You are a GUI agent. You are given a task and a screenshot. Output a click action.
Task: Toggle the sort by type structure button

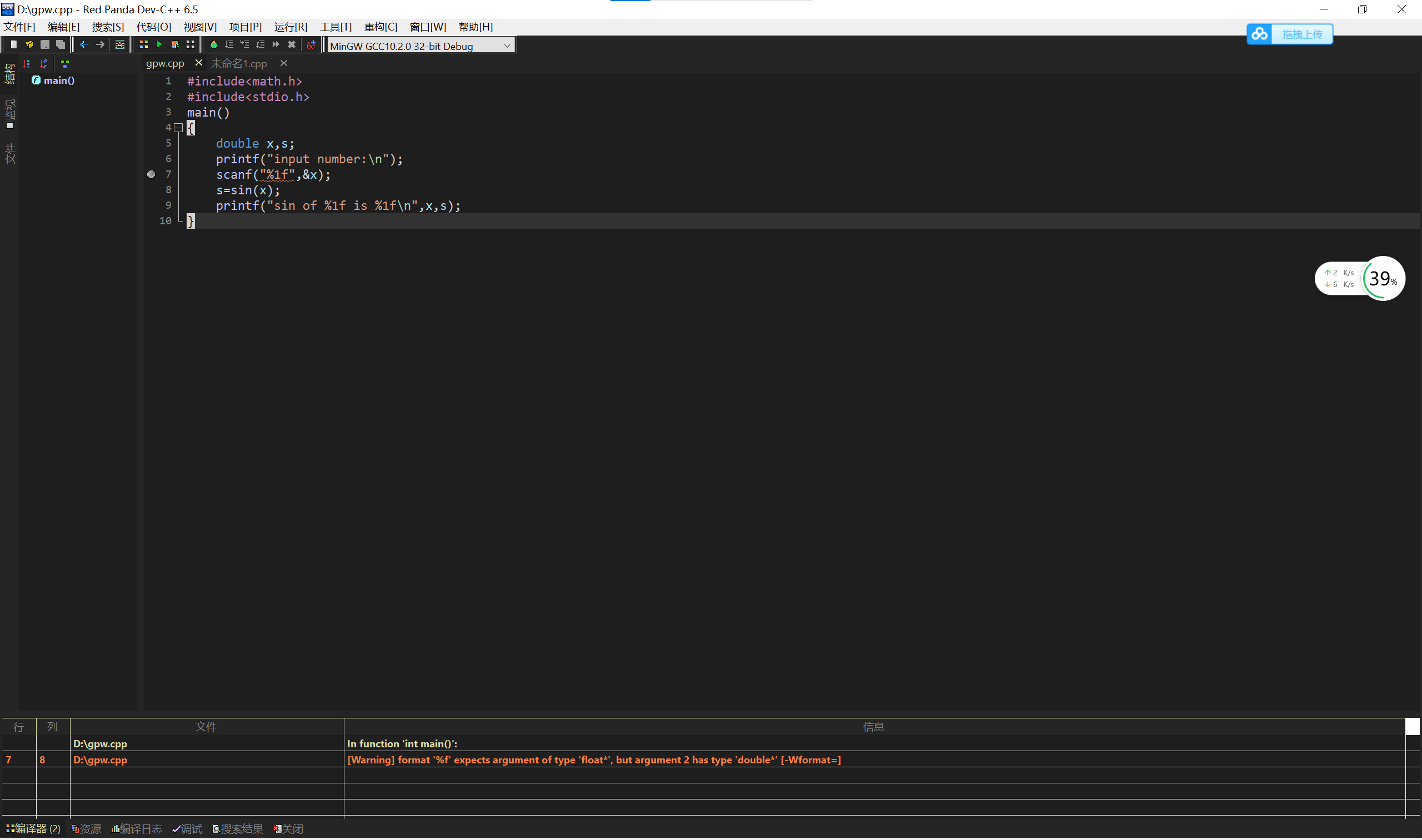click(27, 64)
